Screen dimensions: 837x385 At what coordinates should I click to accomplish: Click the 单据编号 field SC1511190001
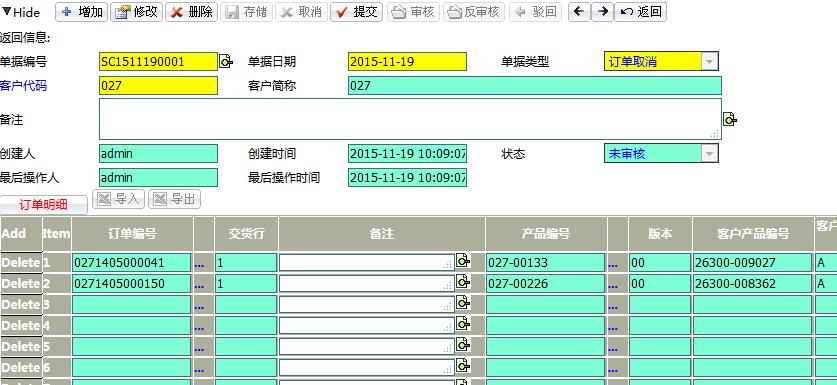pyautogui.click(x=159, y=61)
